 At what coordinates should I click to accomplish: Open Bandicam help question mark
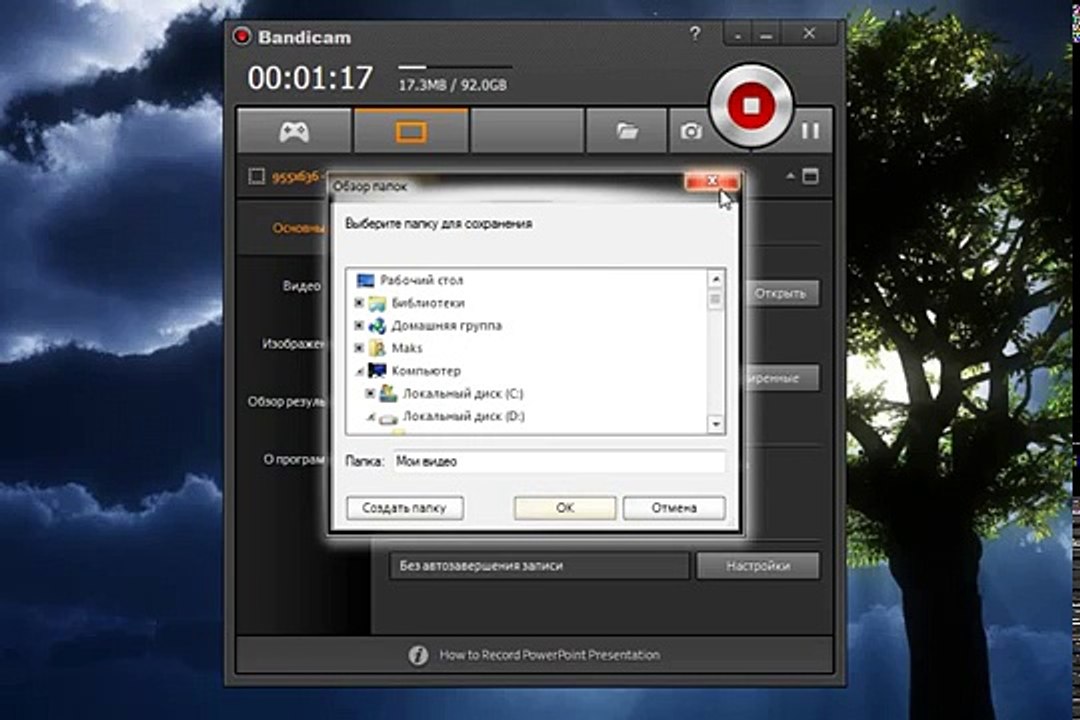tap(695, 33)
